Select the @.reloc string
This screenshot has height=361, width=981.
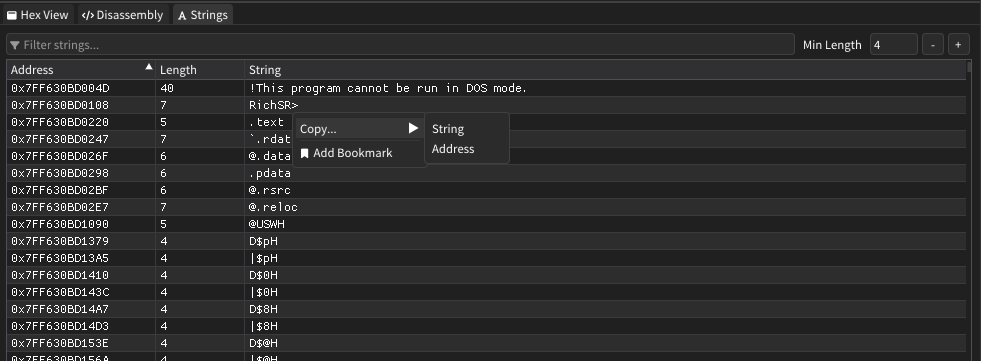(273, 207)
